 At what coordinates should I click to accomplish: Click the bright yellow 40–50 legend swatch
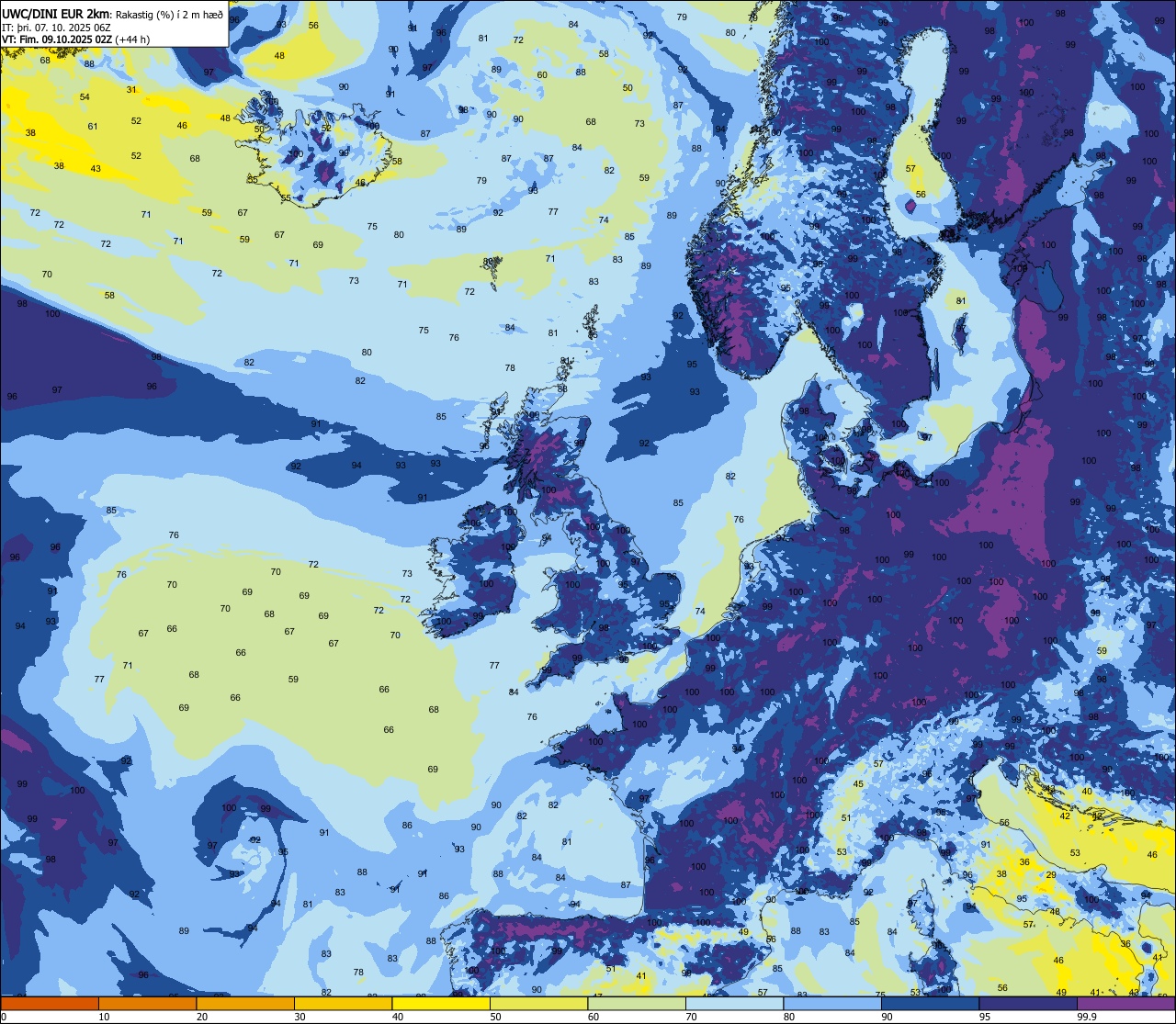click(441, 1003)
